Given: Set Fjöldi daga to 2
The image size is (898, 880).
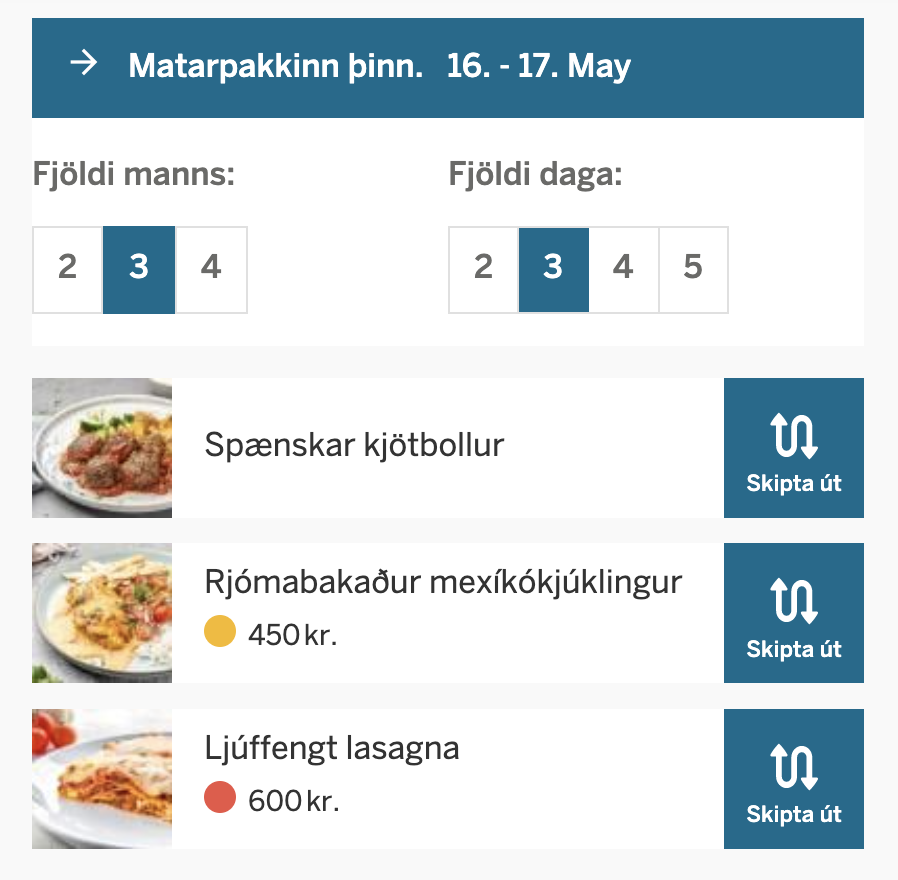Looking at the screenshot, I should point(484,269).
